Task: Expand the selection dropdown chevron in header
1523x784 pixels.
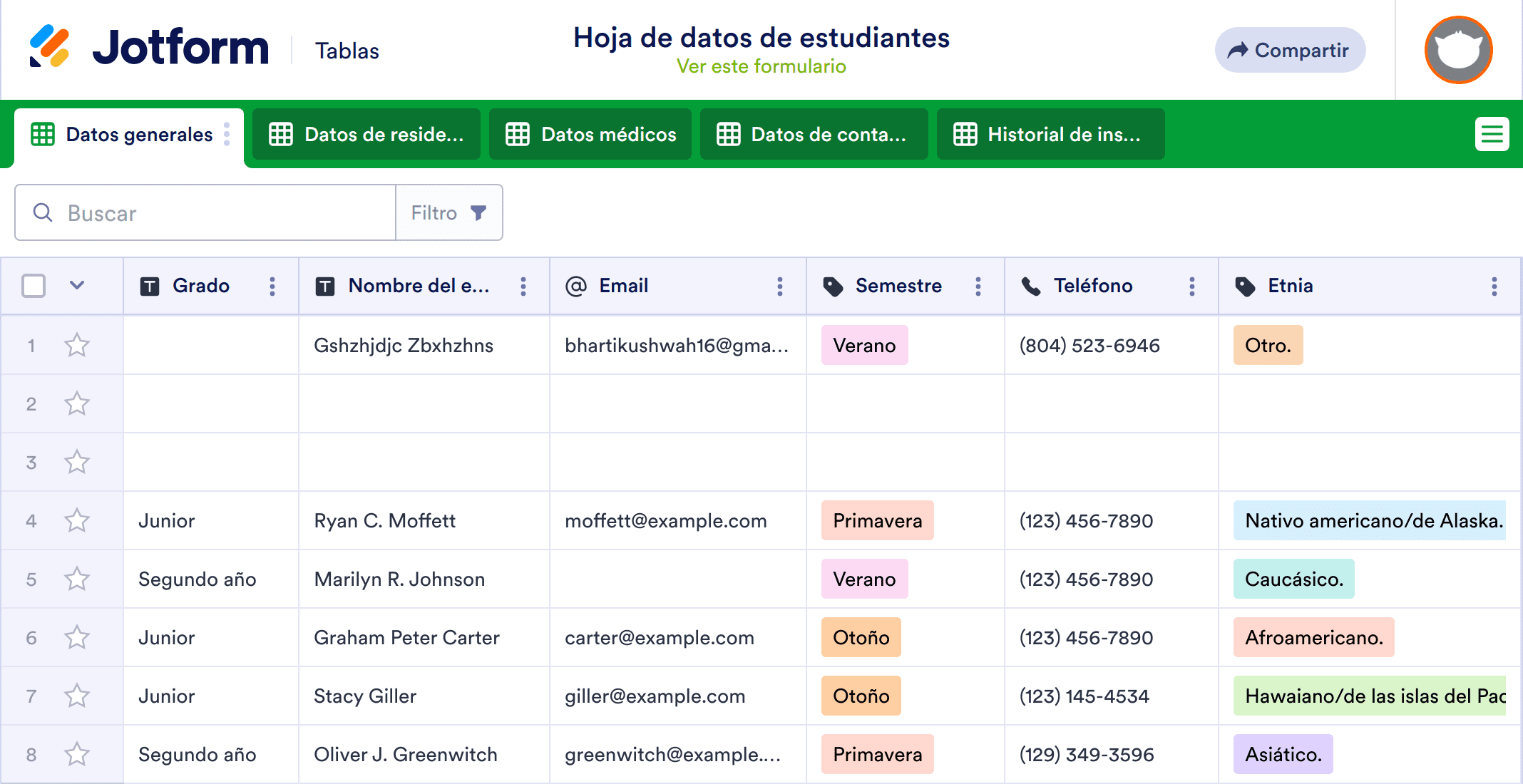Action: [x=77, y=286]
